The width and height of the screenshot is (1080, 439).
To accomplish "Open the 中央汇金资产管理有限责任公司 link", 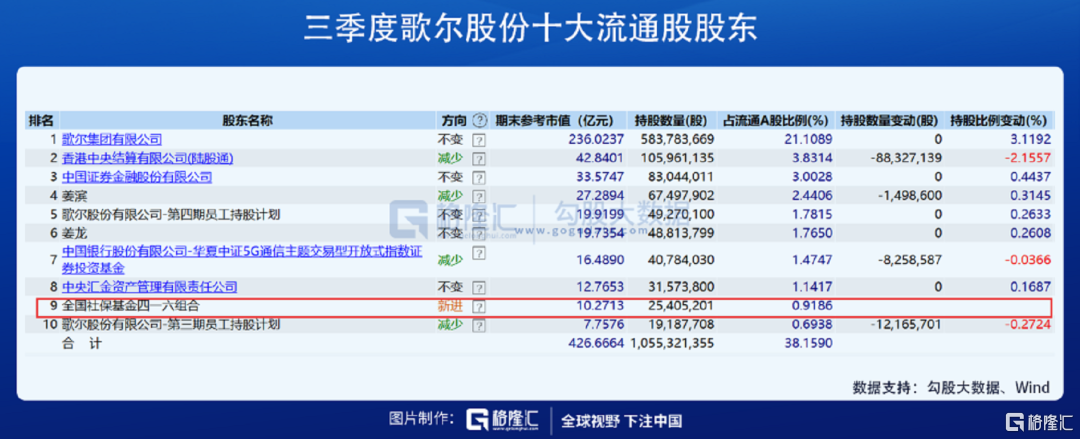I will (149, 287).
